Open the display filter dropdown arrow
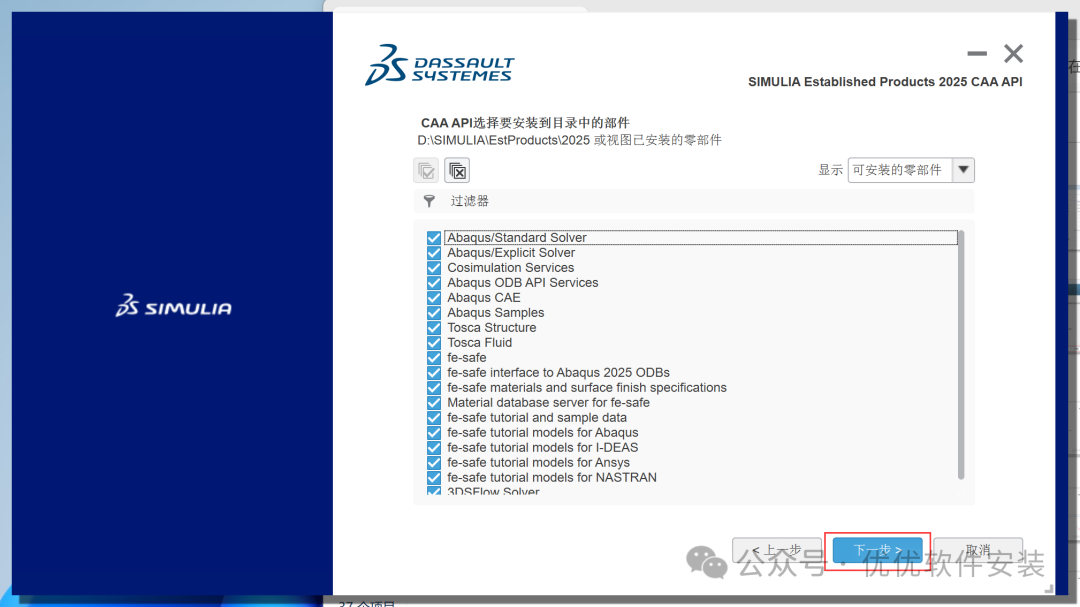Screen dimensions: 1080x607 click(x=963, y=170)
